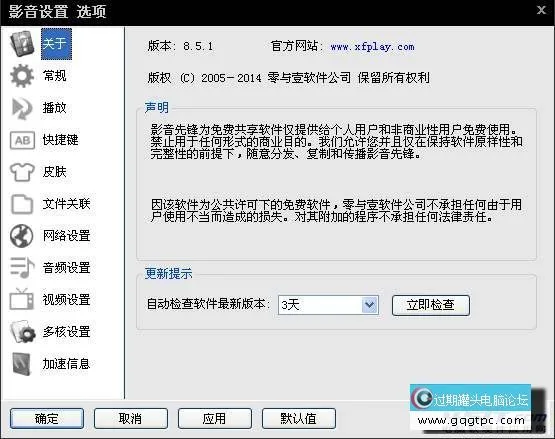Click the version text 版本: 8.5.1

(181, 46)
